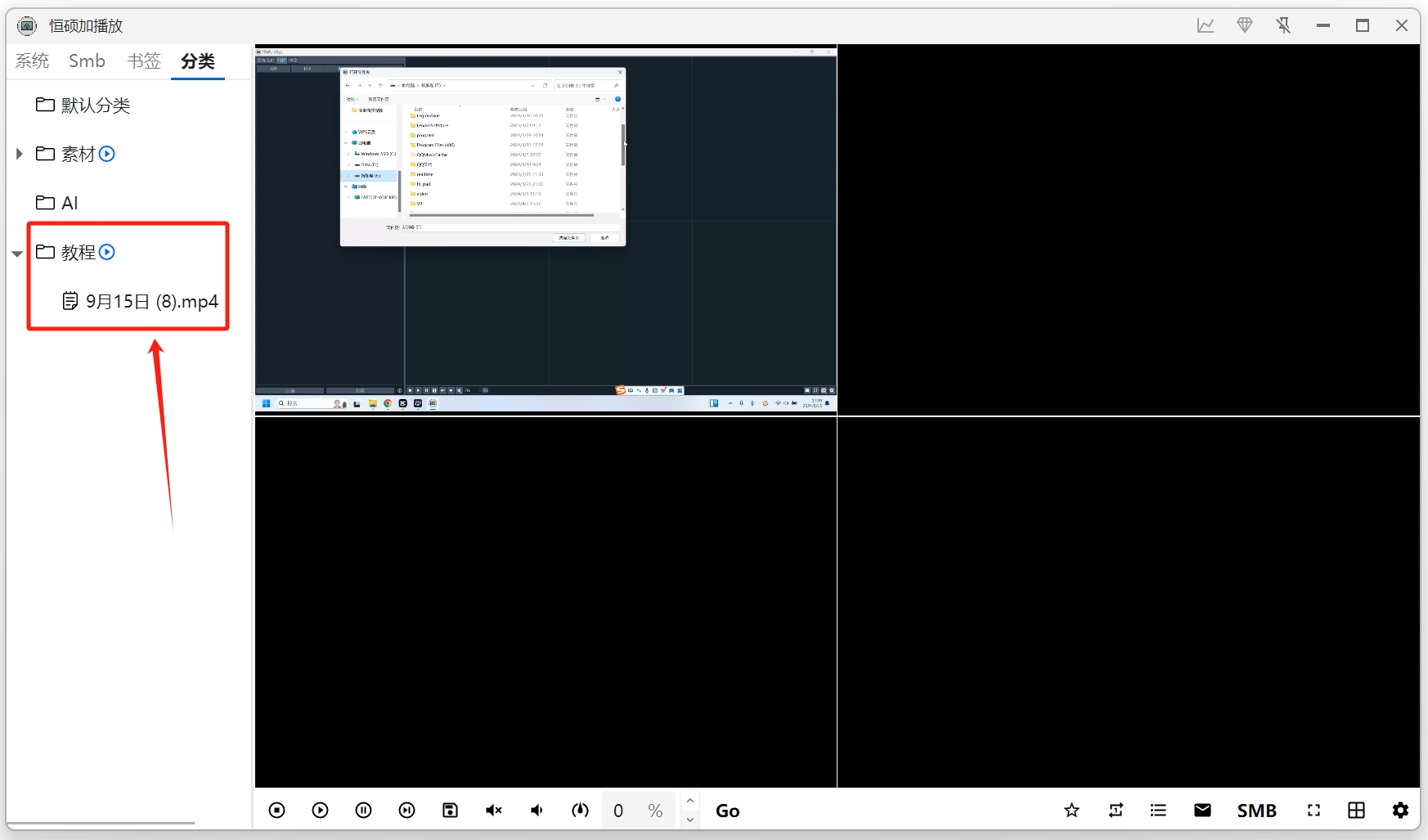Enter fullscreen with the fullscreen icon
The width and height of the screenshot is (1428, 840).
1313,811
